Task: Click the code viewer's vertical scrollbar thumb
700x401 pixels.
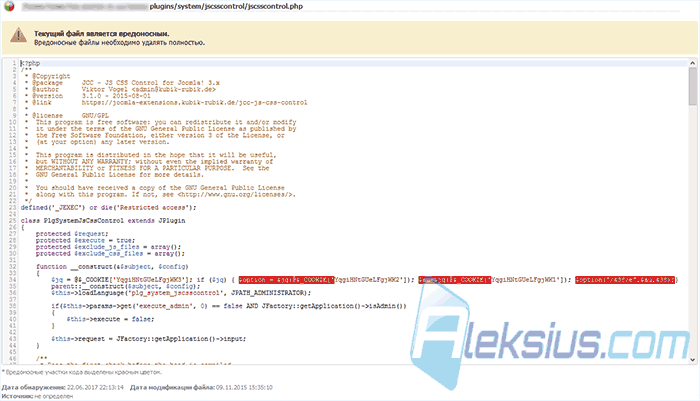Action: 692,87
